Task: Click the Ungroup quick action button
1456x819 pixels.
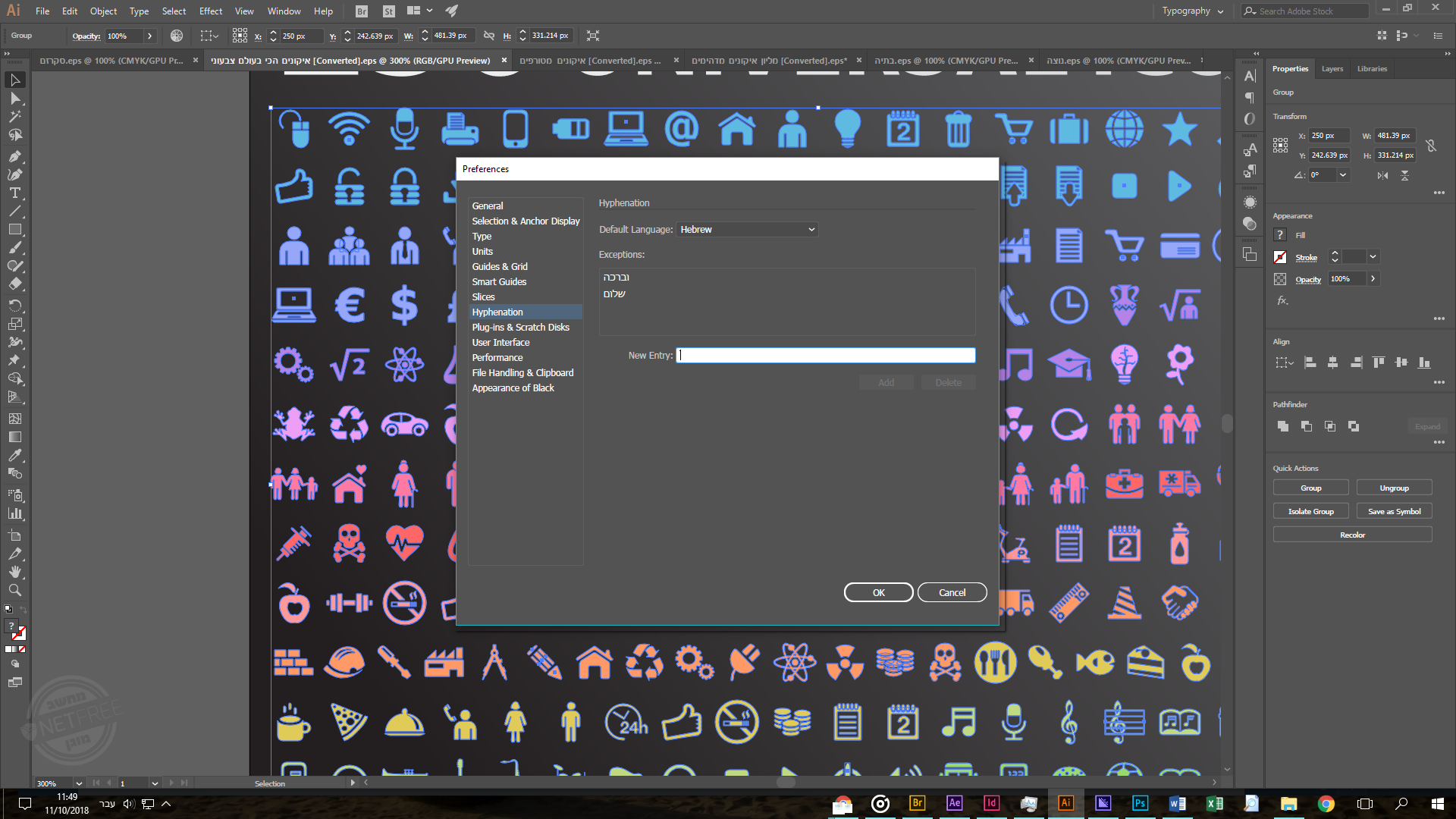Action: pos(1394,488)
